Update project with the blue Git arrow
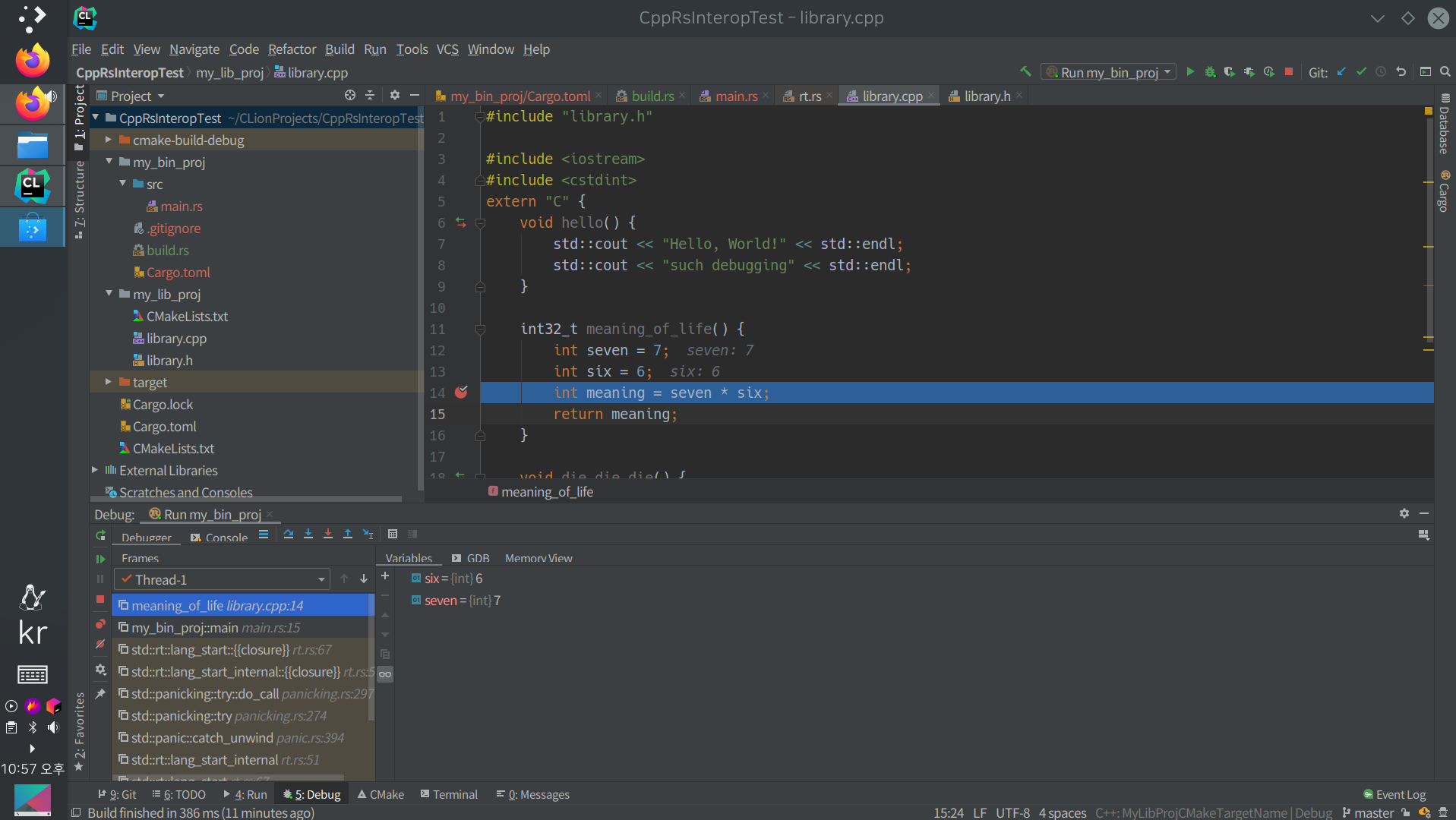The width and height of the screenshot is (1456, 820). 1341,71
